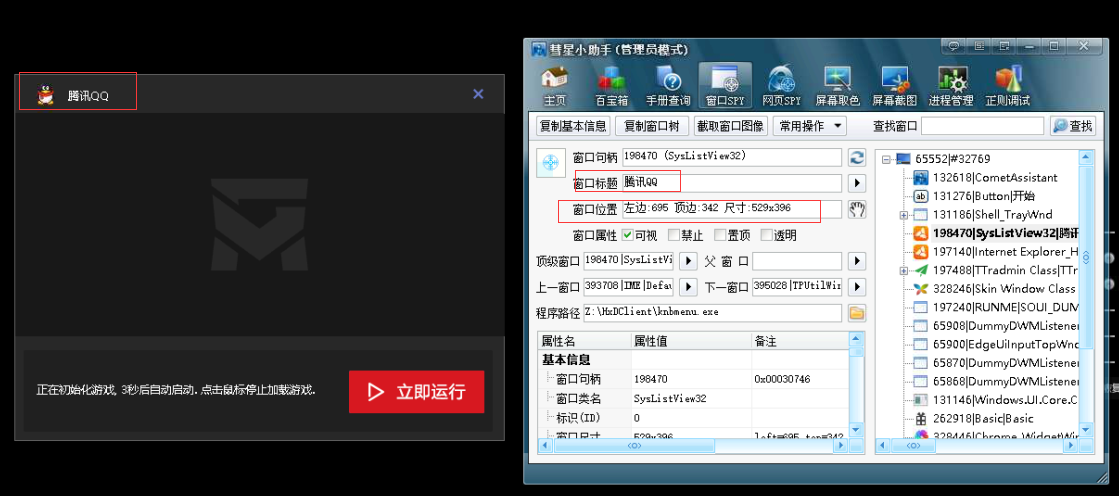The width and height of the screenshot is (1119, 496).
Task: Open the 常用操作 dropdown menu
Action: click(810, 126)
